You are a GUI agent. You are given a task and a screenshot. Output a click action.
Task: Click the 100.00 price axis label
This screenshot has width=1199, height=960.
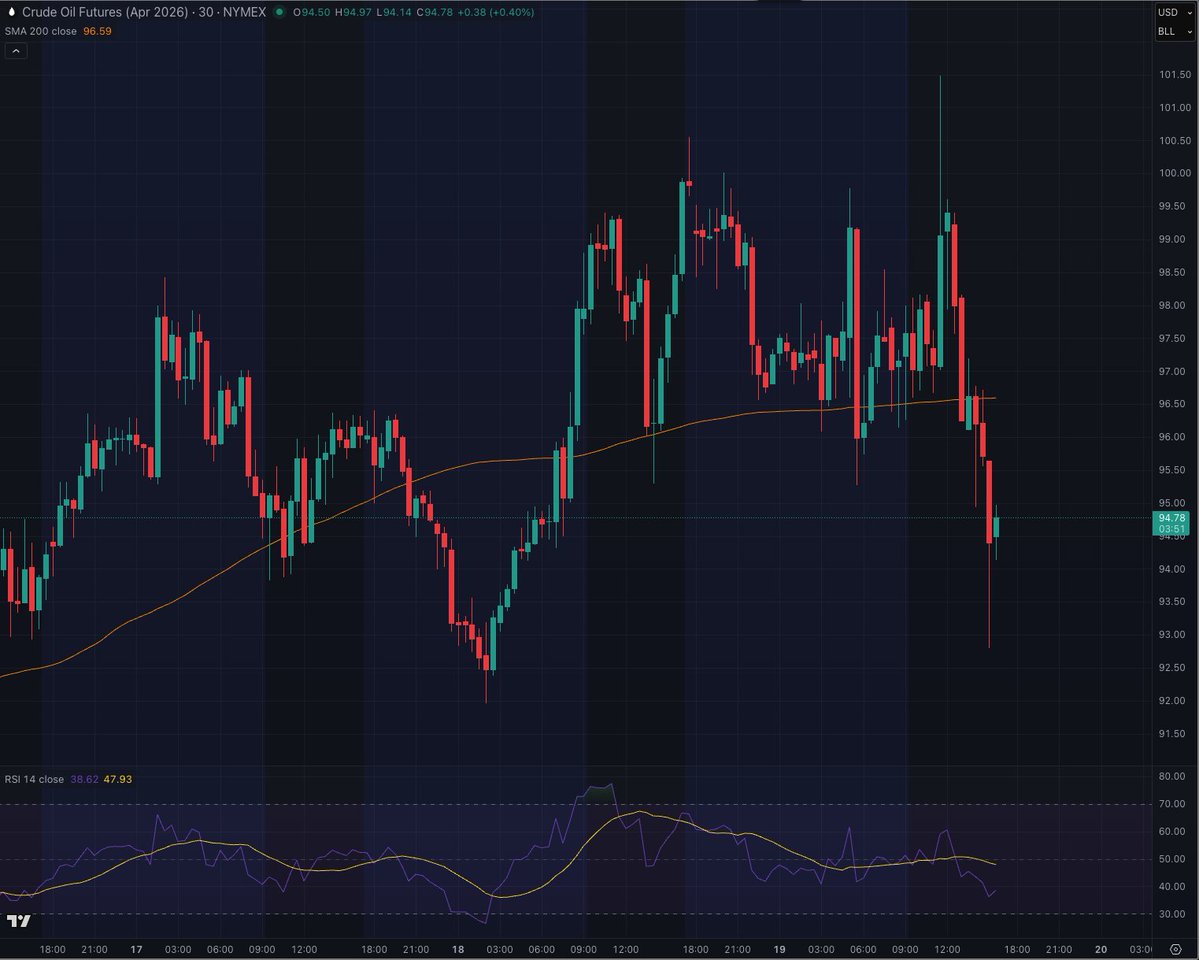pyautogui.click(x=1175, y=174)
